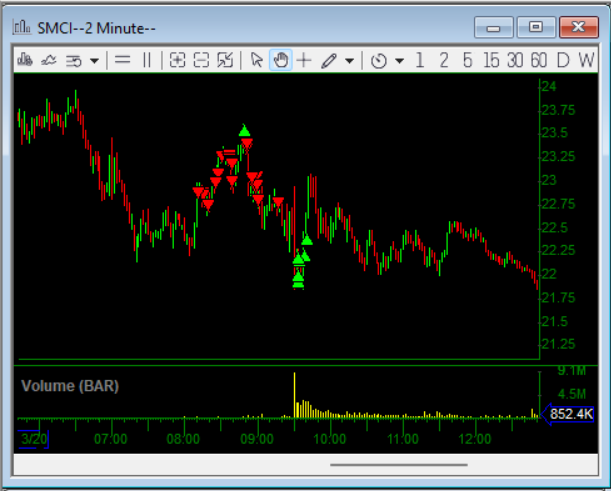611x491 pixels.
Task: Select the hand pan tool
Action: point(281,60)
